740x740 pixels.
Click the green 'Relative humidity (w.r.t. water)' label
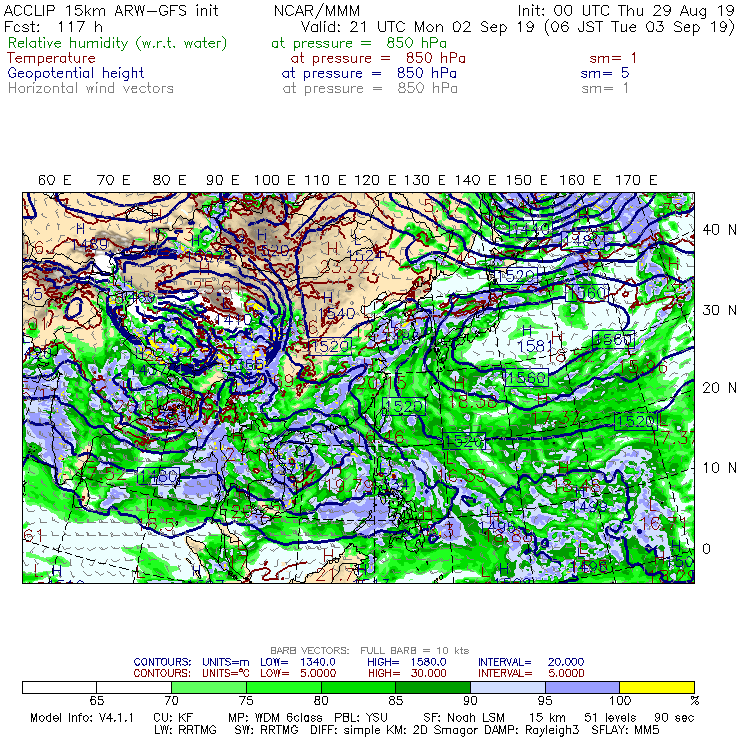(x=118, y=43)
